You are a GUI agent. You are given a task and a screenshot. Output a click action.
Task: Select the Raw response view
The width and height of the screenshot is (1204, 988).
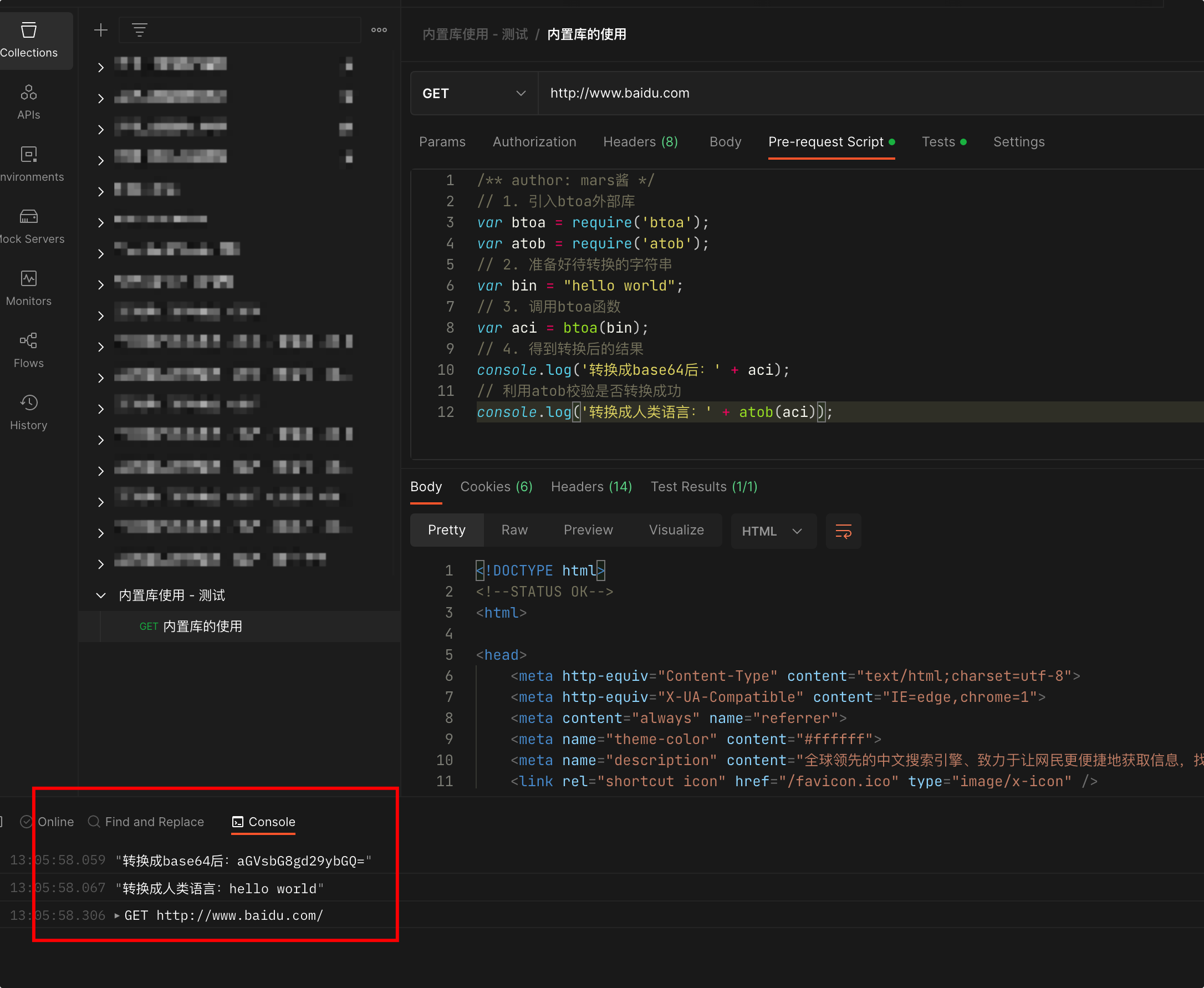coord(514,530)
